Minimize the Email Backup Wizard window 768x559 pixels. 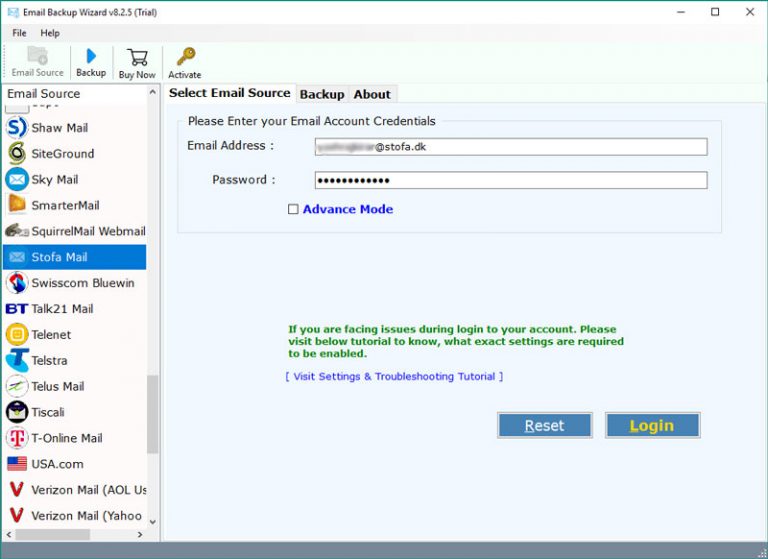pyautogui.click(x=681, y=12)
